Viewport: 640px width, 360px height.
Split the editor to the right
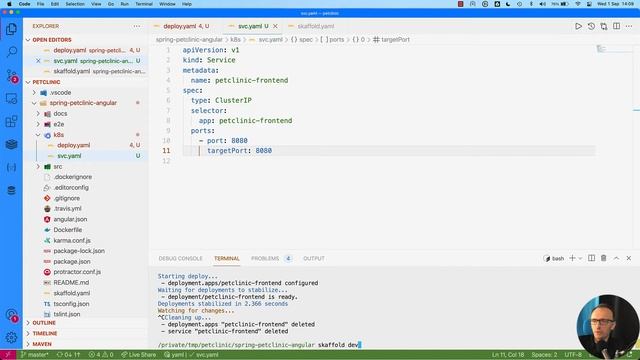[616, 26]
